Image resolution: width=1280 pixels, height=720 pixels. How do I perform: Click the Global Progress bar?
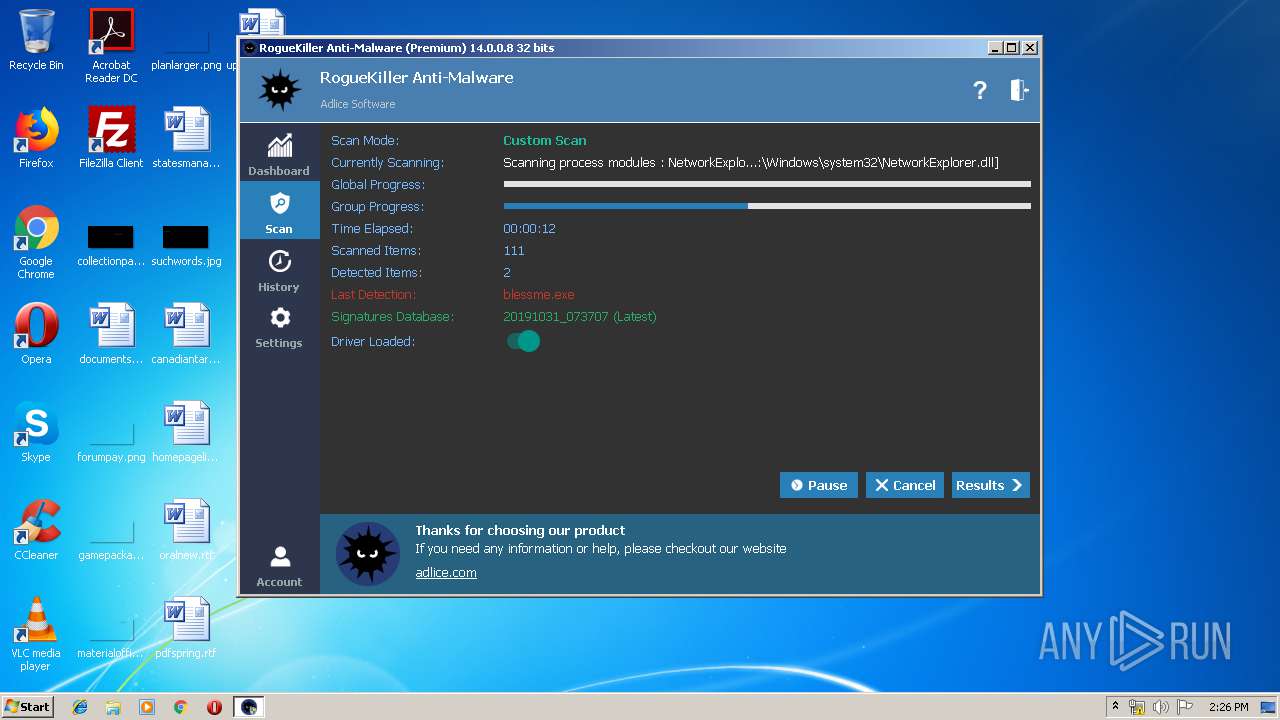(767, 184)
